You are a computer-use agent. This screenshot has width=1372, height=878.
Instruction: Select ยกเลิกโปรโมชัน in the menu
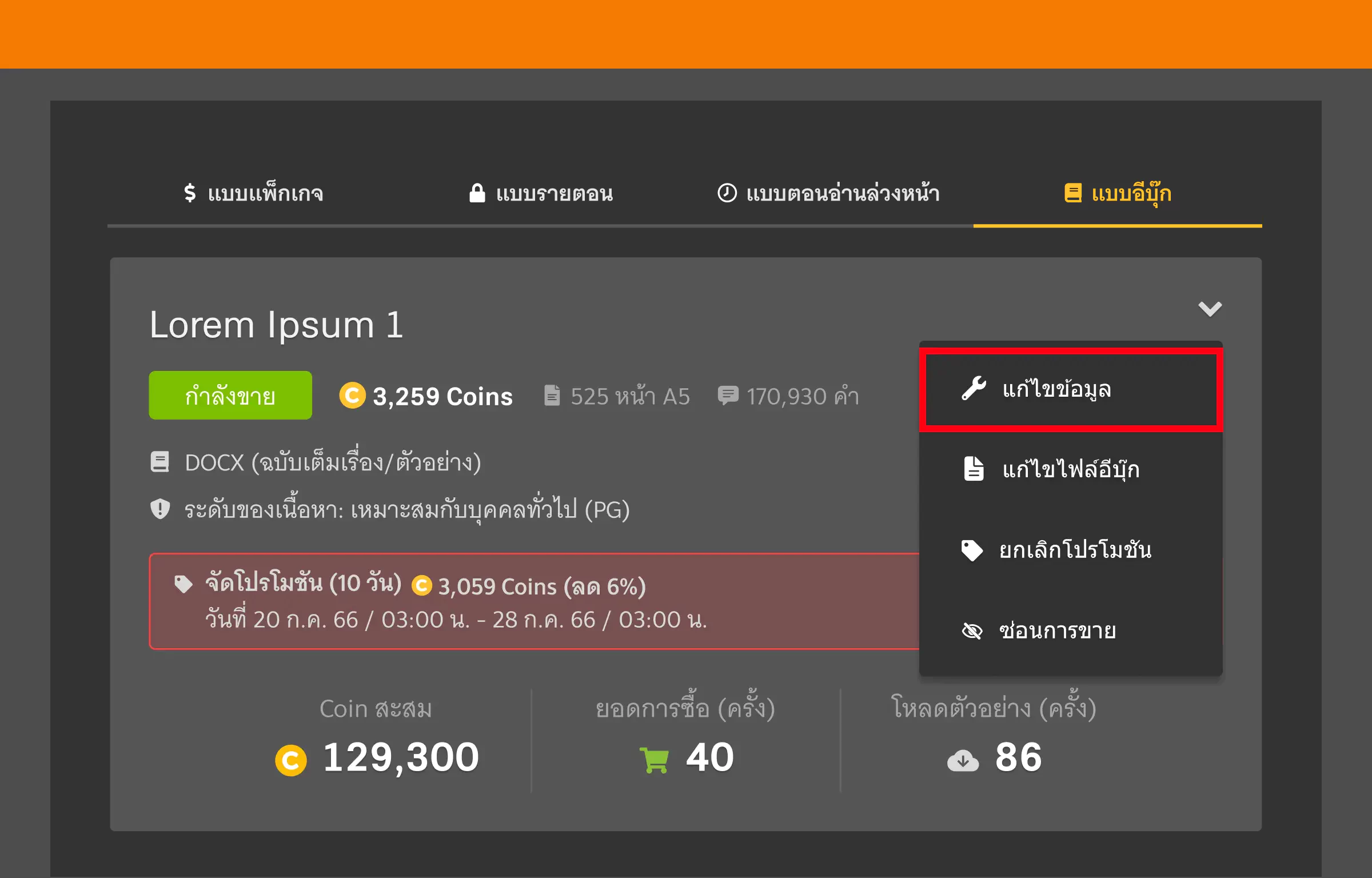tap(1071, 550)
